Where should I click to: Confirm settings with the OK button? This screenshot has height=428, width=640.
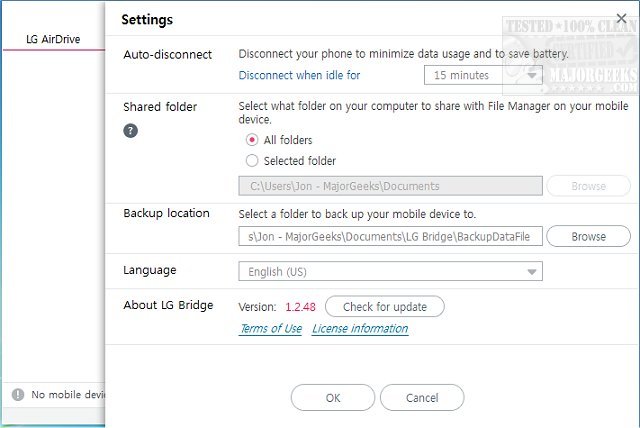[333, 398]
